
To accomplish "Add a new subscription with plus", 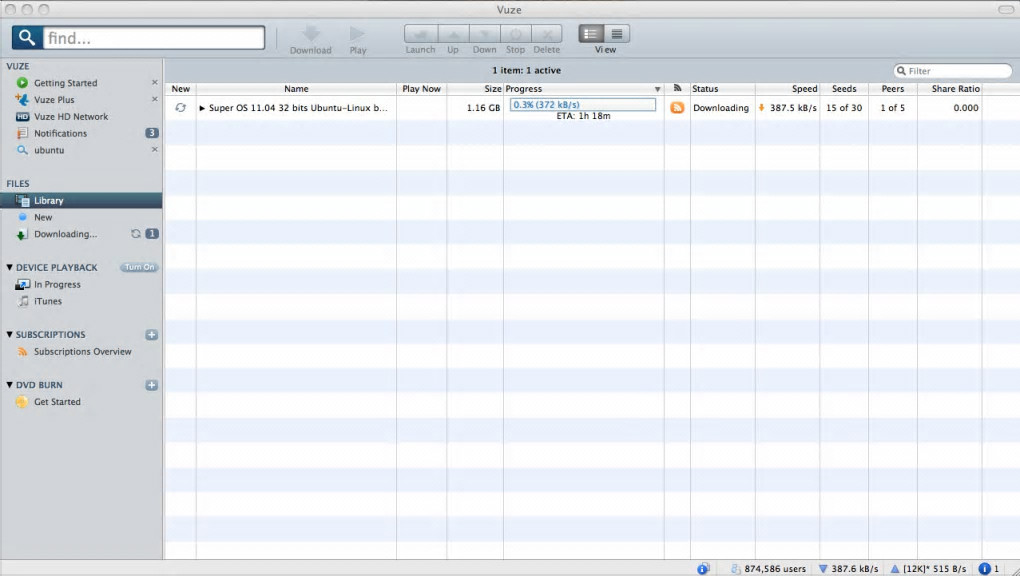I will (x=152, y=335).
